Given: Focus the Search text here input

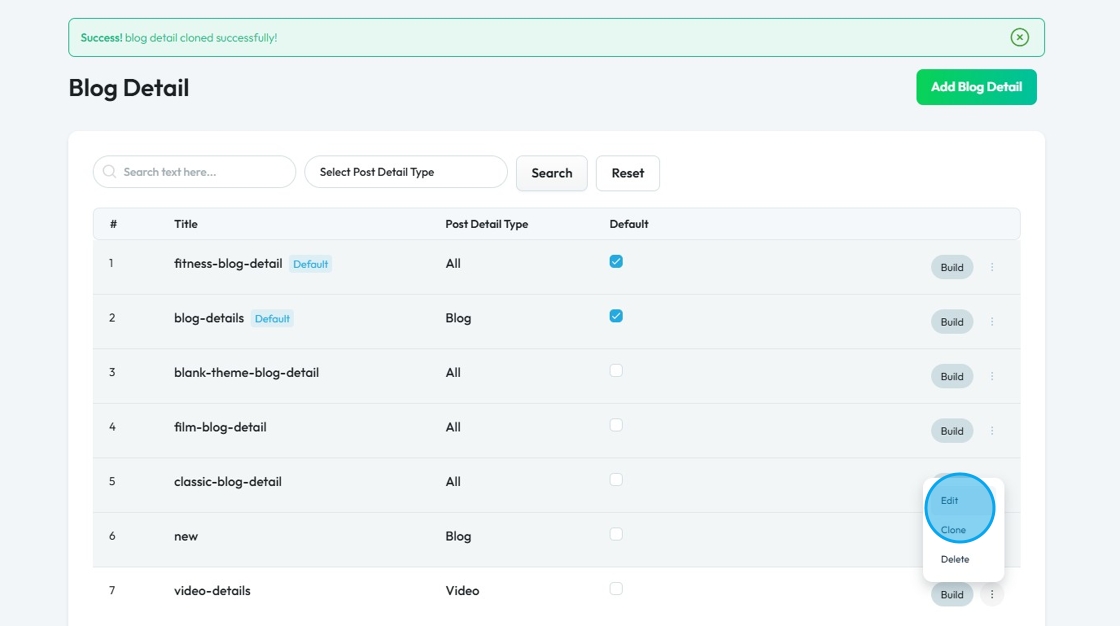Looking at the screenshot, I should (x=205, y=172).
